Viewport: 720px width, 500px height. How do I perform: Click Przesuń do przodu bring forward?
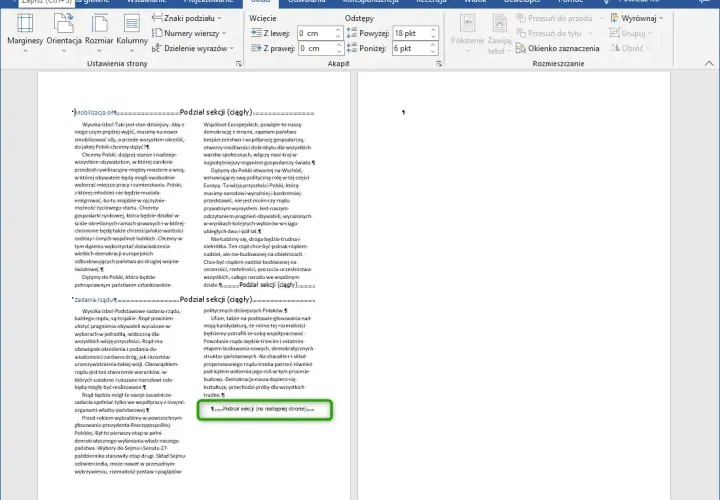point(554,18)
